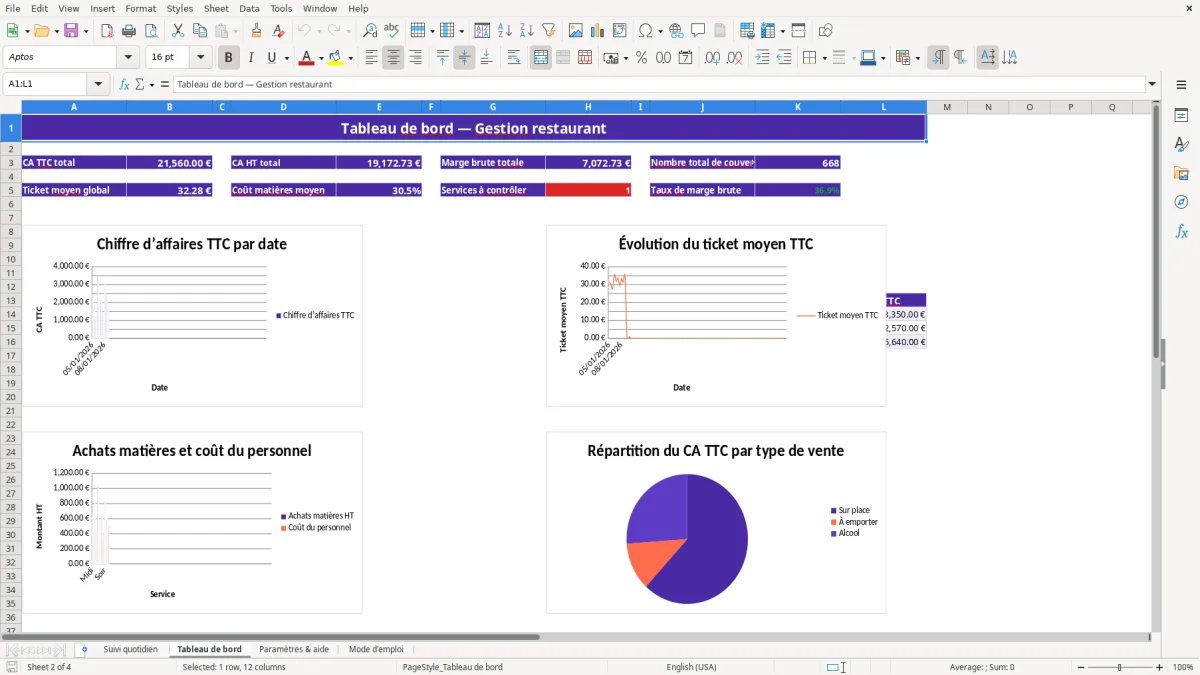The height and width of the screenshot is (675, 1200).
Task: Expand the formula bar
Action: tap(1152, 84)
